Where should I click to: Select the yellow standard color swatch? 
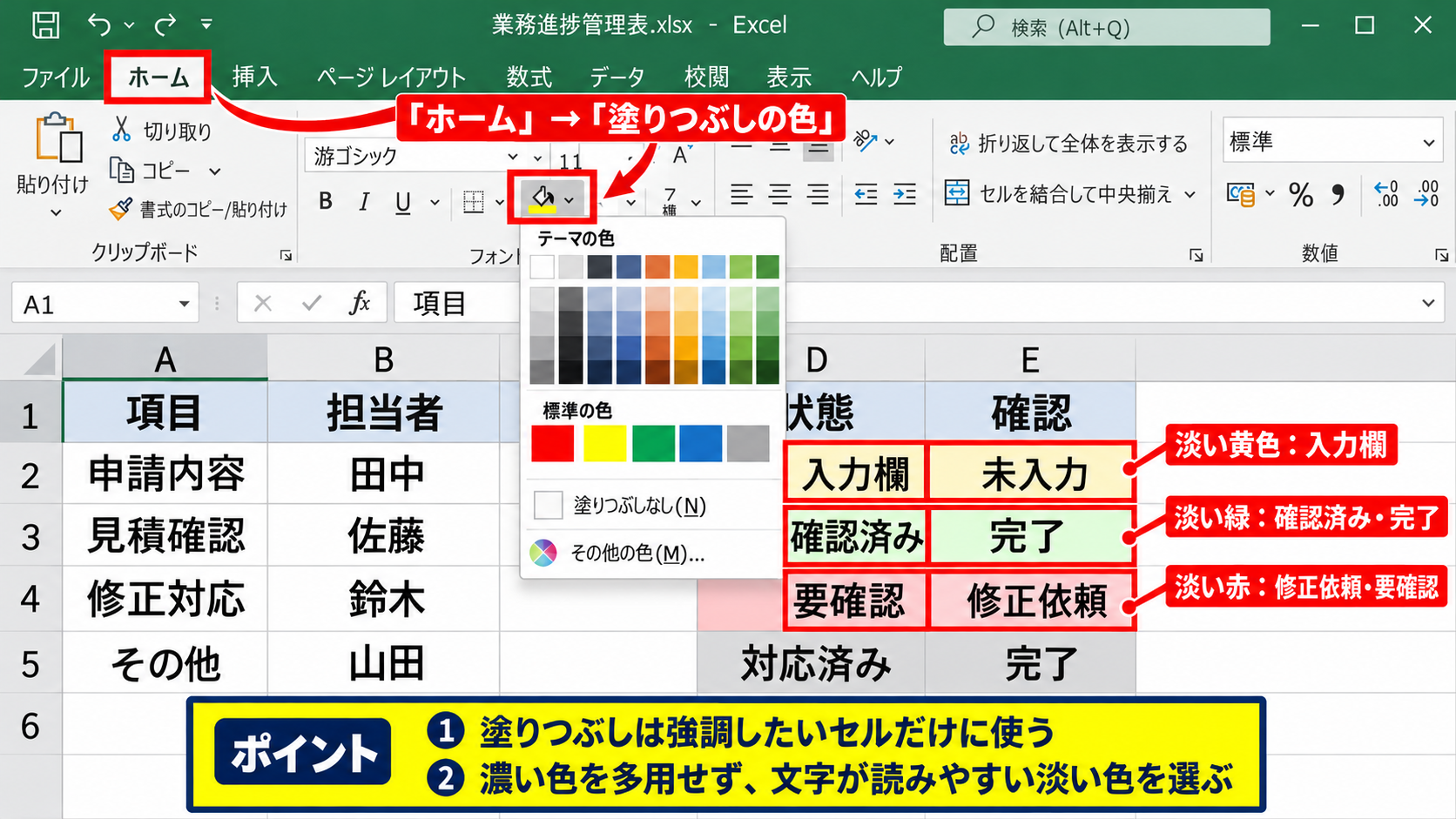pyautogui.click(x=604, y=443)
